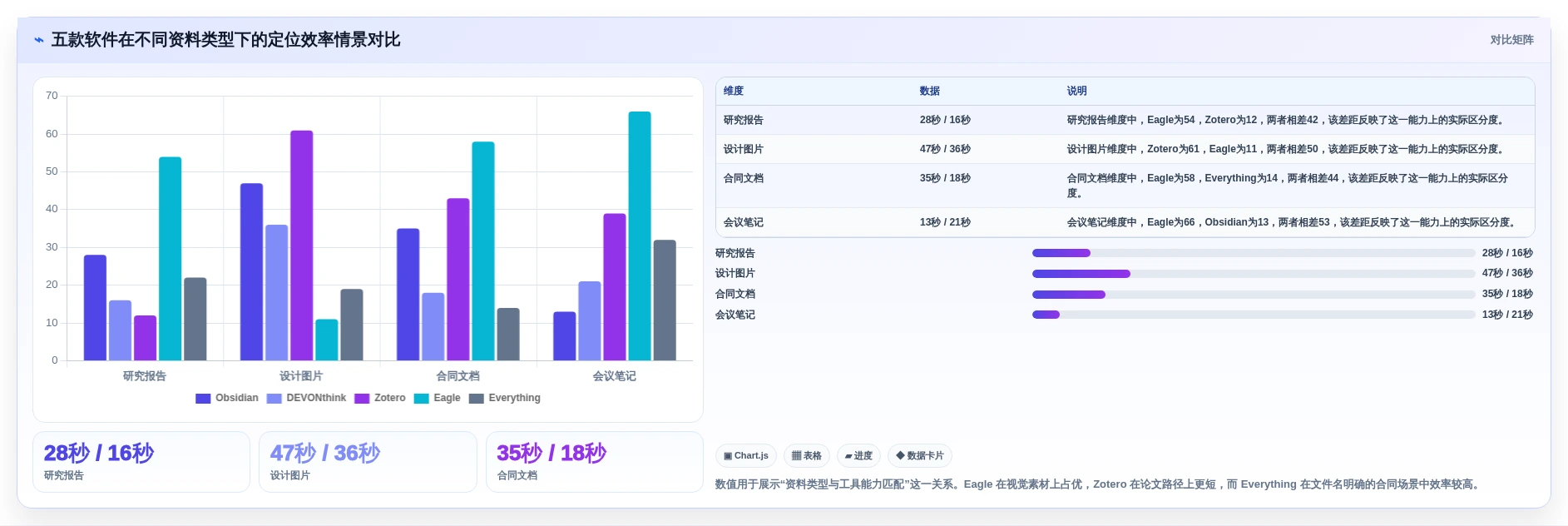Click the 研究报告 x-axis label

[145, 376]
